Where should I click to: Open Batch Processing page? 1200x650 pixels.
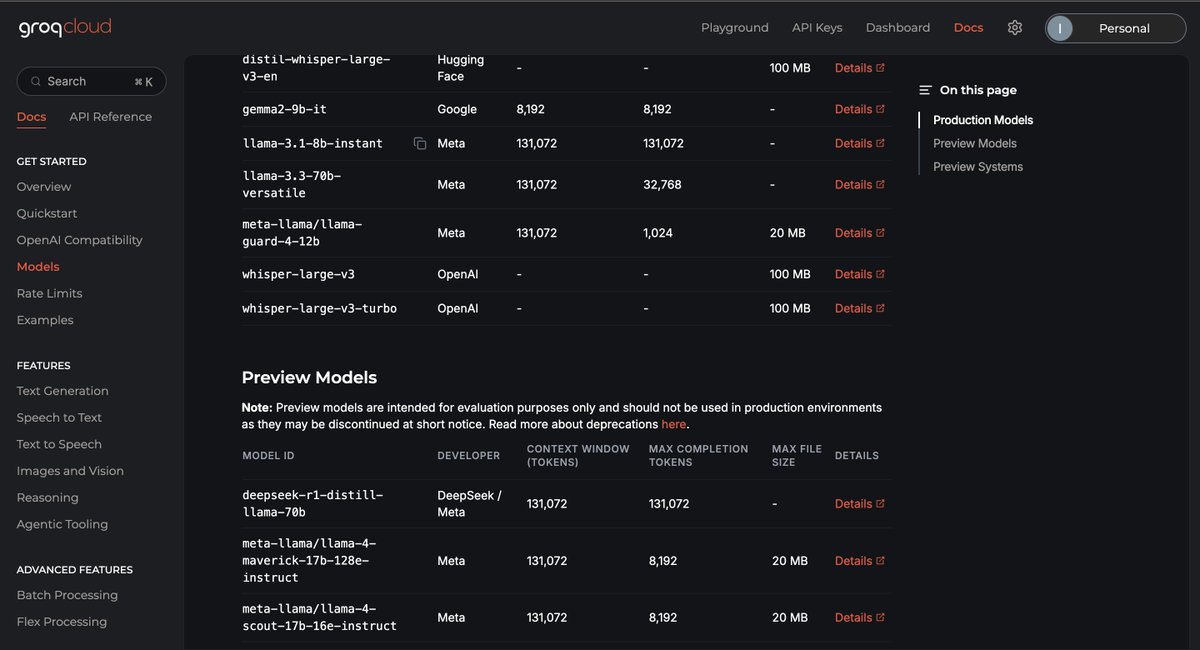[68, 595]
